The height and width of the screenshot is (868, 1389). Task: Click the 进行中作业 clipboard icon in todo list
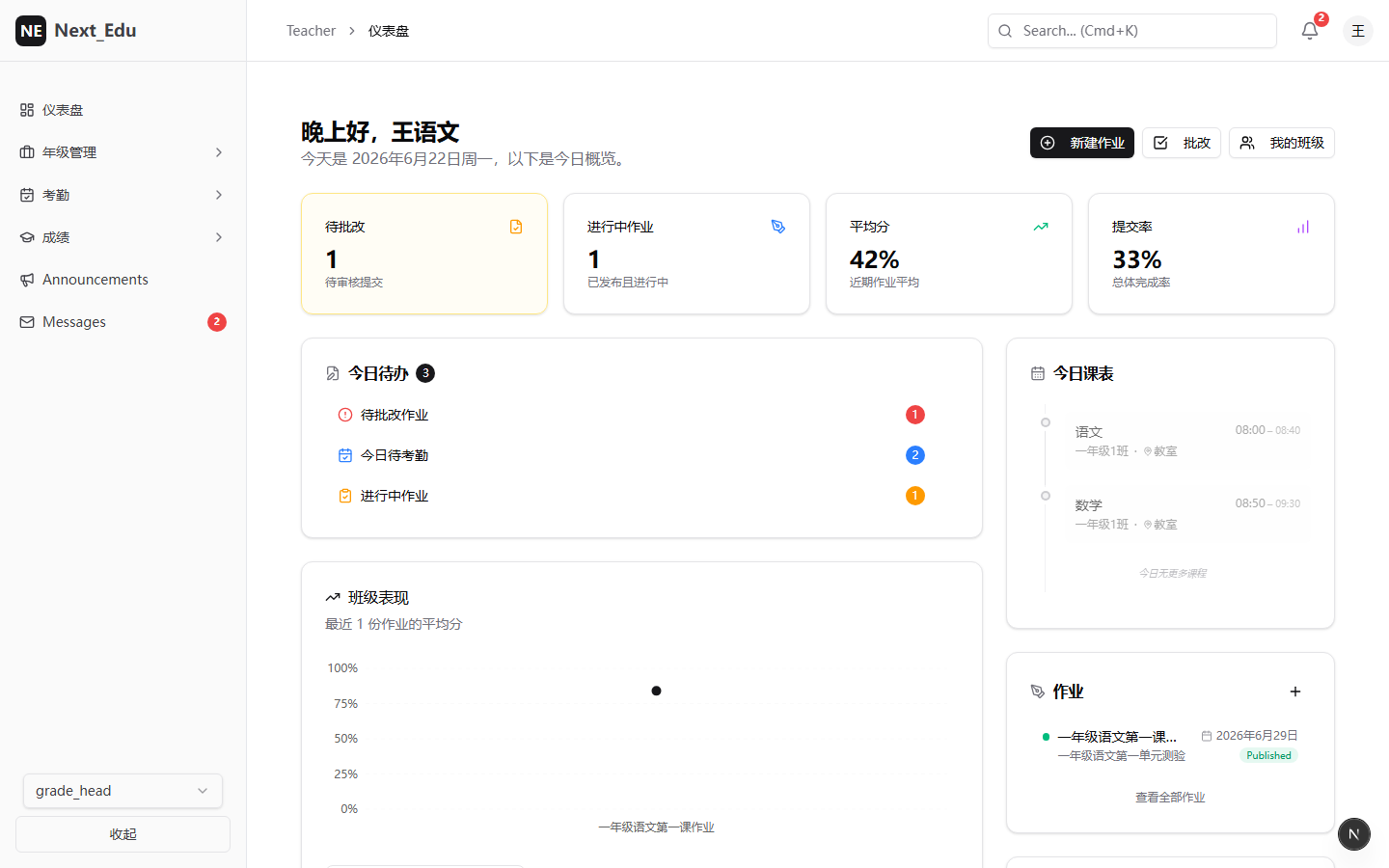[345, 496]
